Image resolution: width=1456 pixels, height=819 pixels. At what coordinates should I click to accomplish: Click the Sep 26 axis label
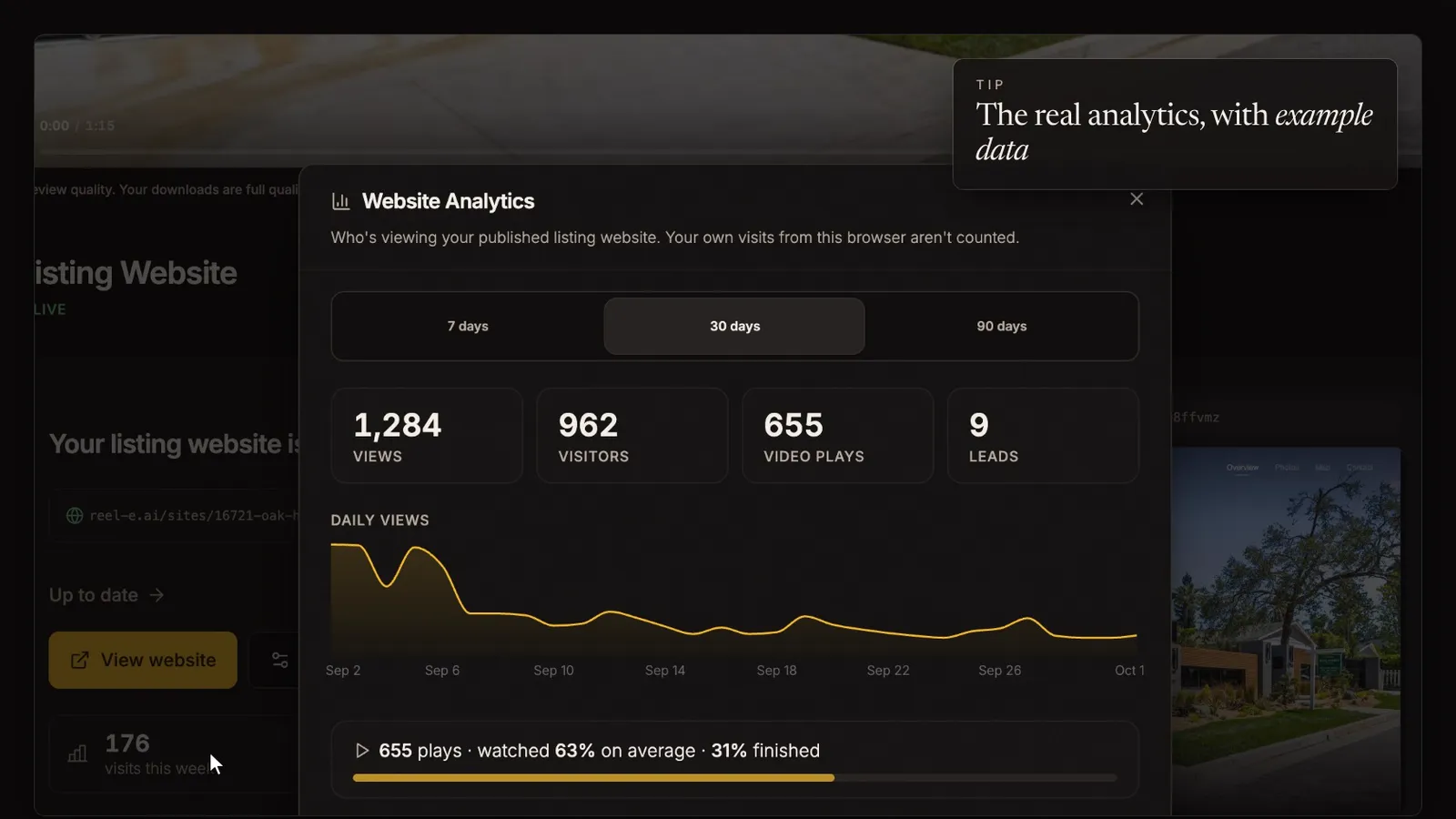point(999,671)
